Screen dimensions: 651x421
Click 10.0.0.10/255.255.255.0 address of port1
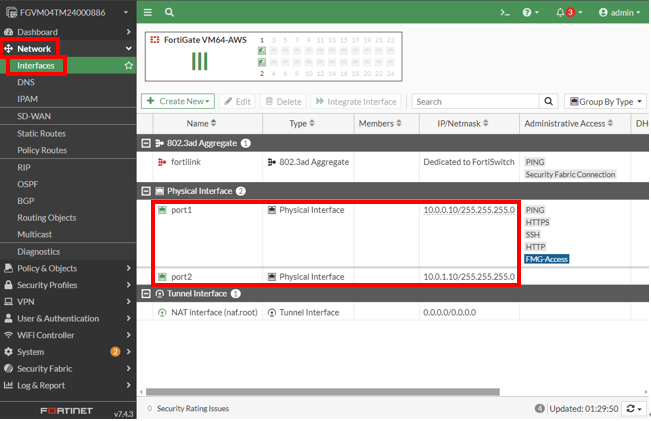pos(469,210)
